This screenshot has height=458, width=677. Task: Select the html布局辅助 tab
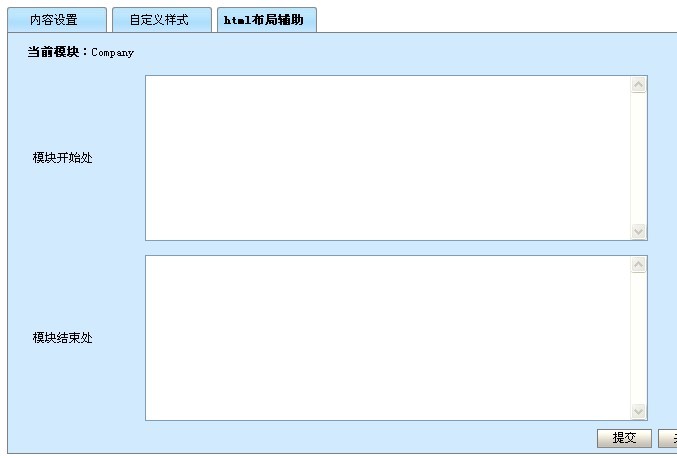(x=264, y=20)
